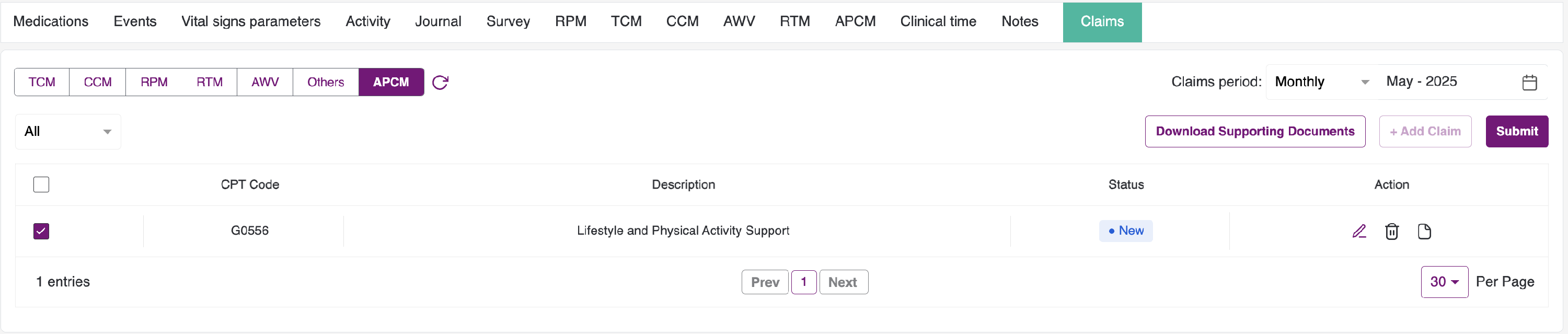Image resolution: width=1568 pixels, height=334 pixels.
Task: Change the 30 per page dropdown
Action: [x=1444, y=282]
